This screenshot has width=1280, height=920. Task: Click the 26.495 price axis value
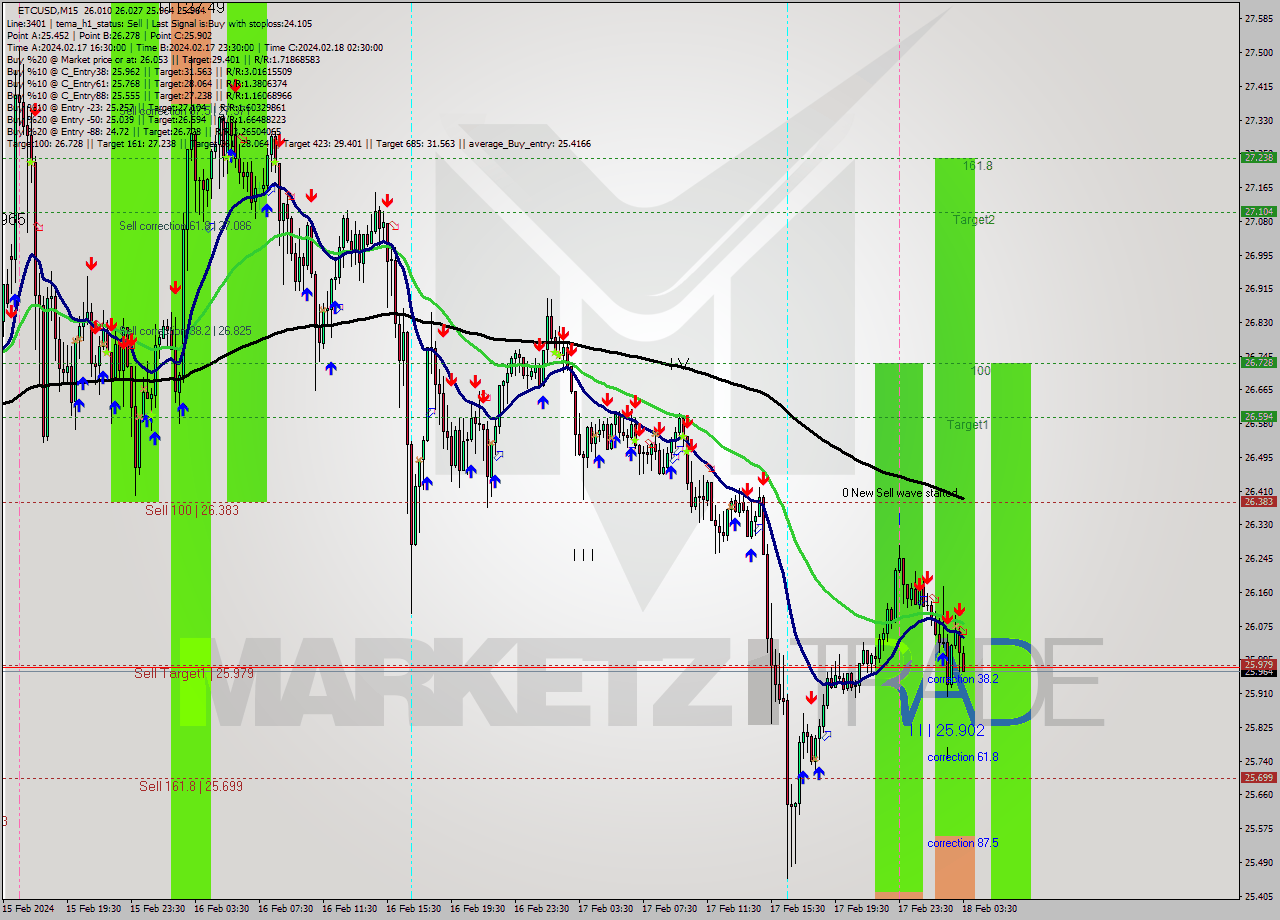click(x=1258, y=457)
